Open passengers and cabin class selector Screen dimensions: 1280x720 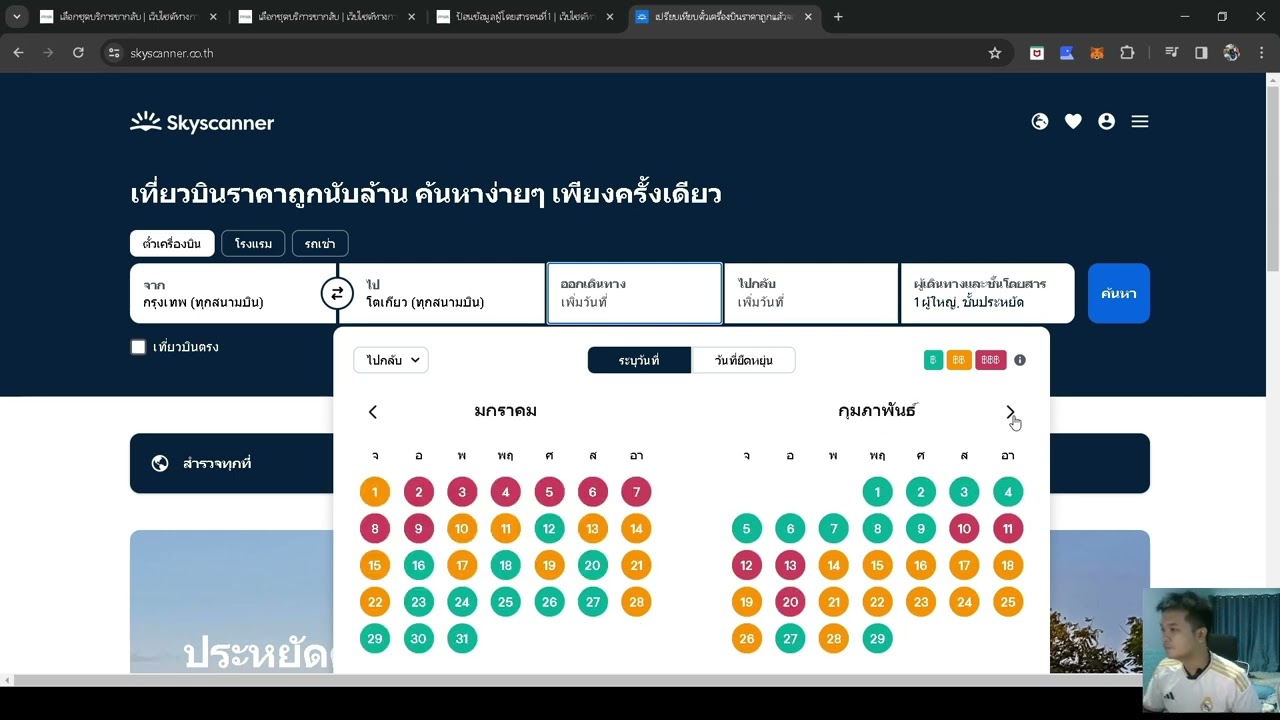click(988, 293)
